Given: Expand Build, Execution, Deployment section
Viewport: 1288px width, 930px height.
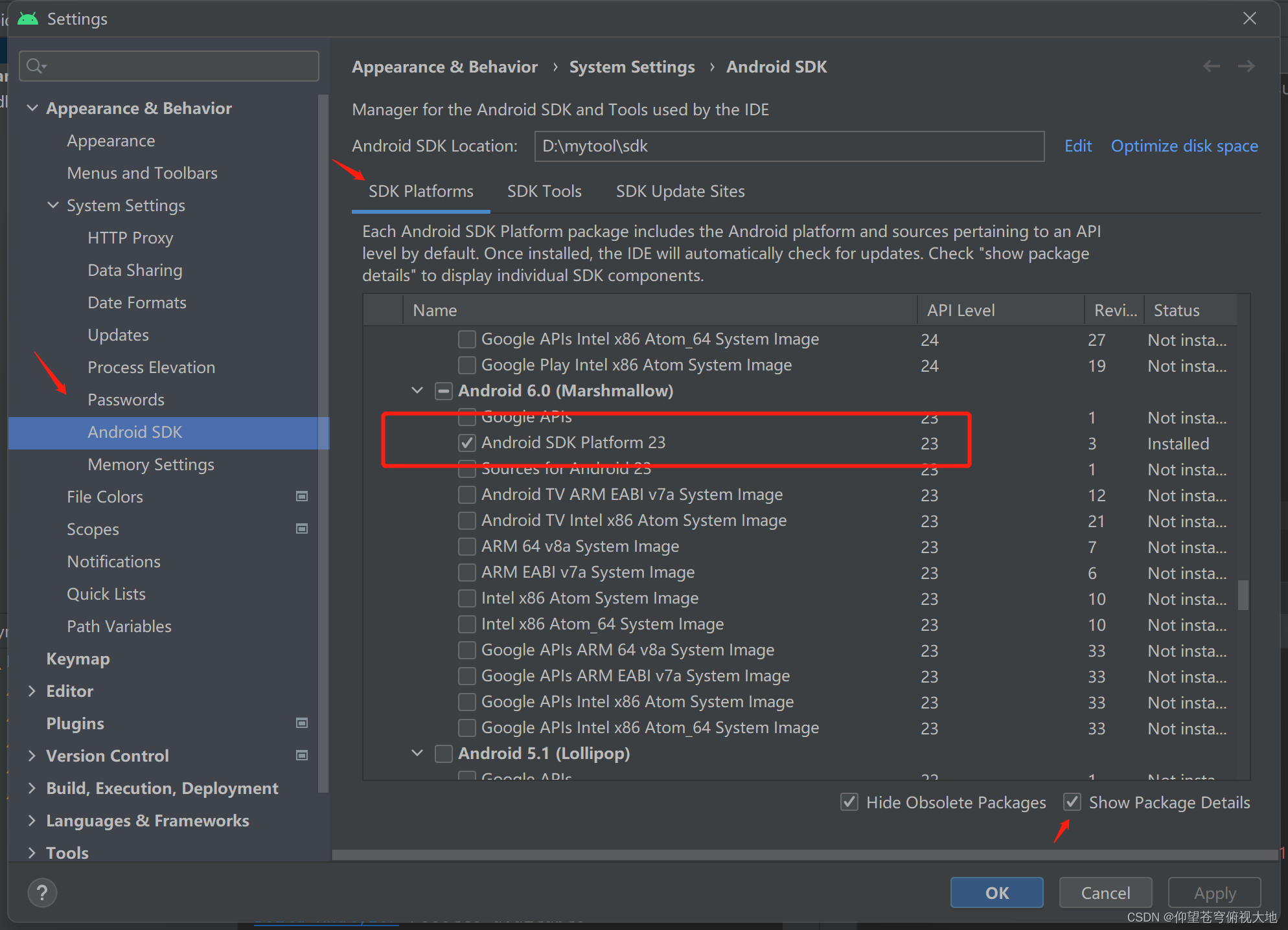Looking at the screenshot, I should 32,788.
